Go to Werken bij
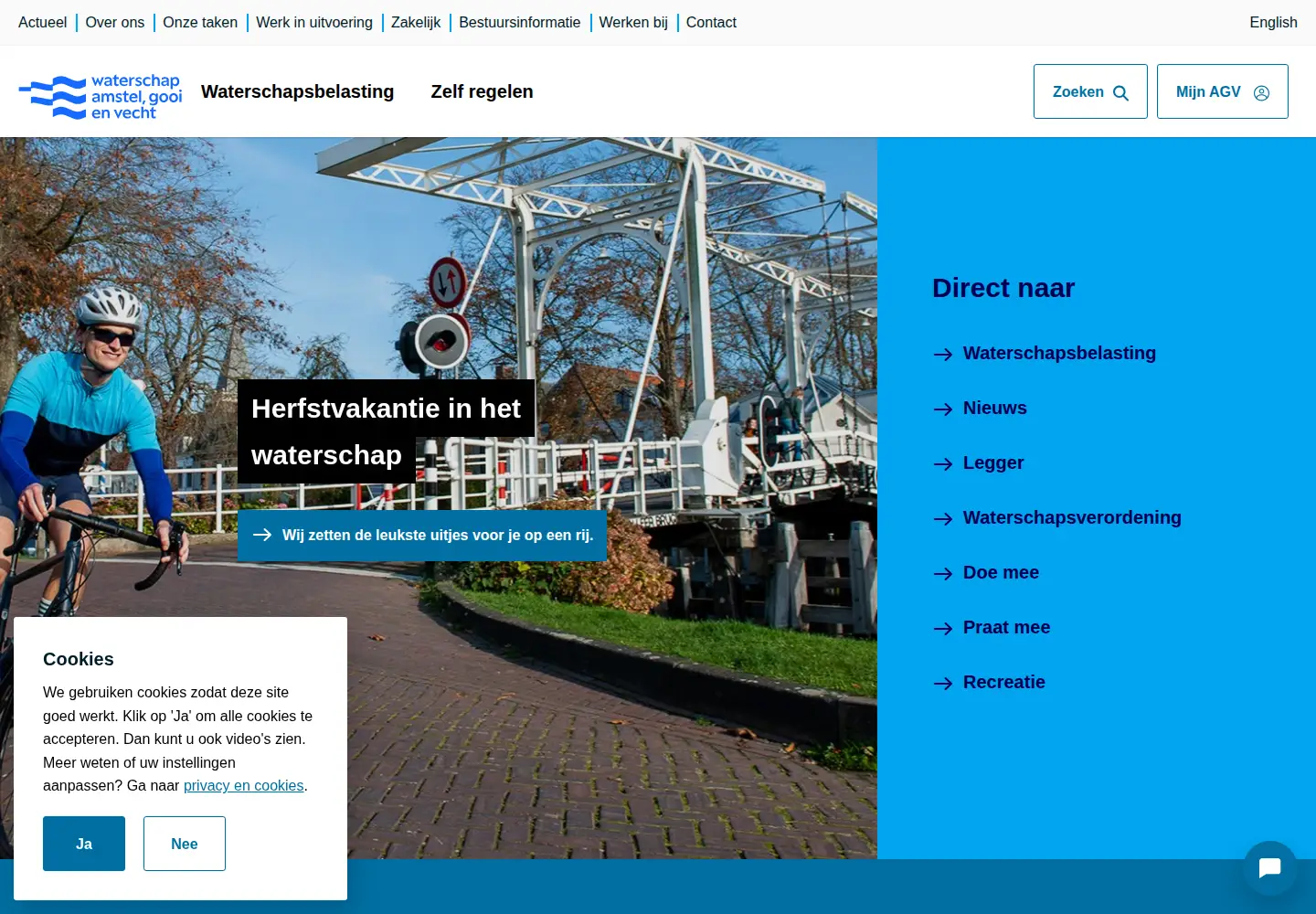The width and height of the screenshot is (1316, 914). 633,22
